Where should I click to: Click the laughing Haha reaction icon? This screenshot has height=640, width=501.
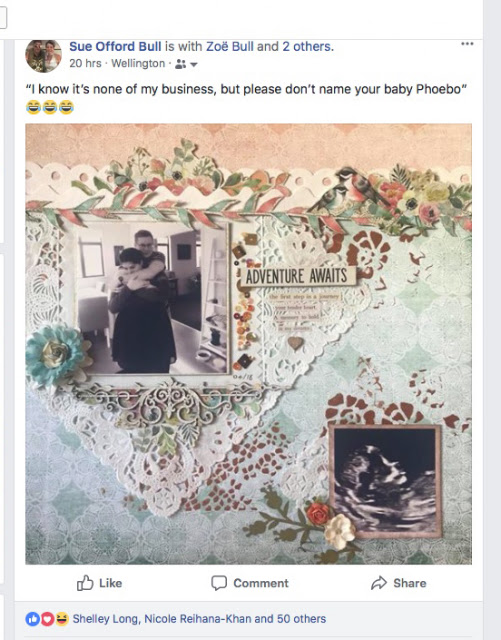[x=62, y=619]
